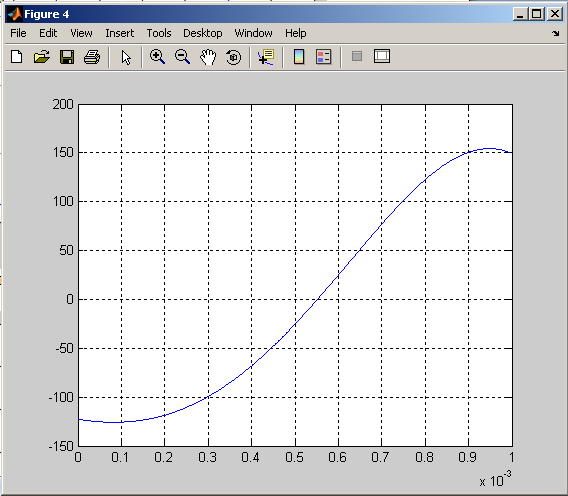The height and width of the screenshot is (496, 568).
Task: Click x-axis tick label 0.3
Action: click(x=207, y=457)
